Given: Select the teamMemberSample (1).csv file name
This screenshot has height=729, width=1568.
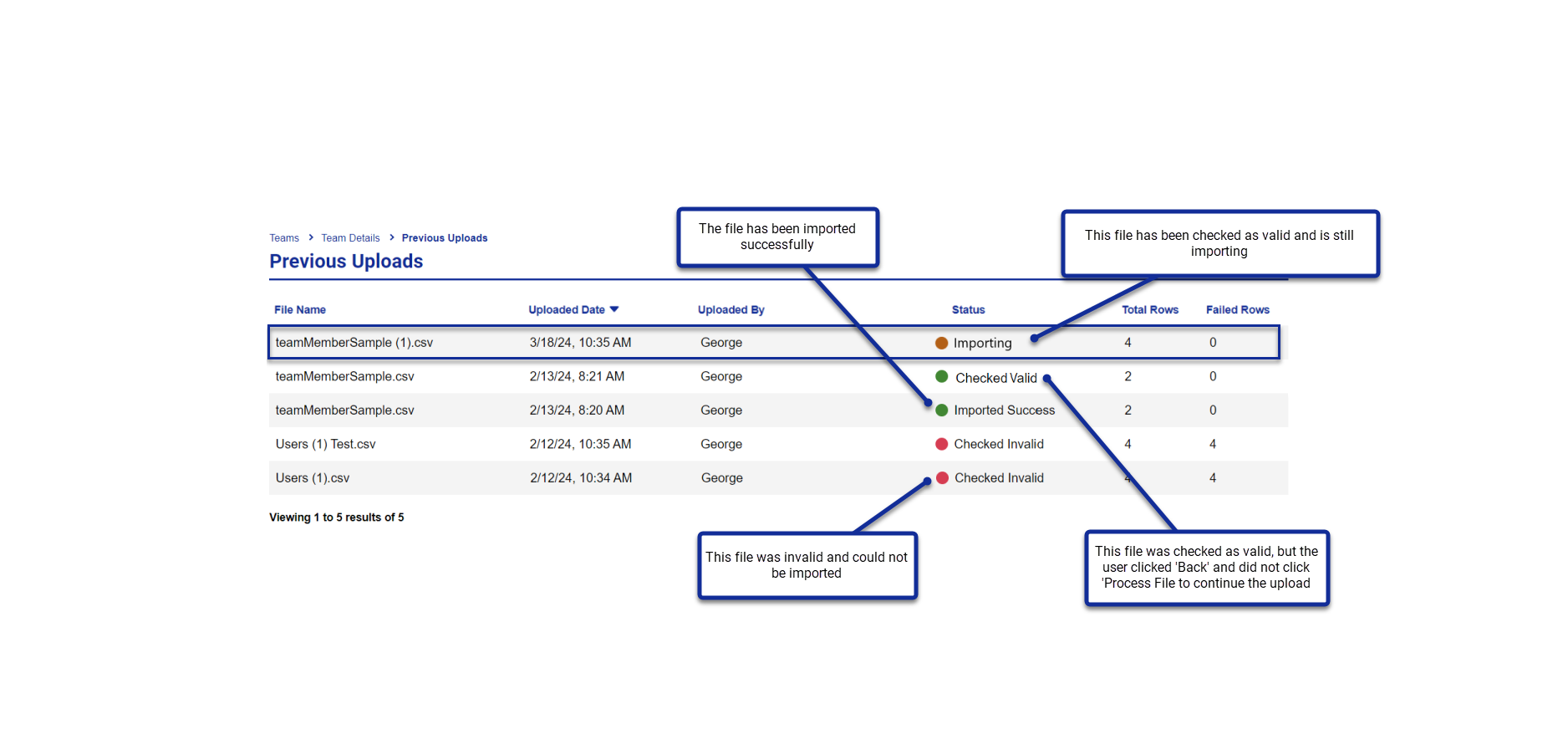Looking at the screenshot, I should pyautogui.click(x=354, y=343).
